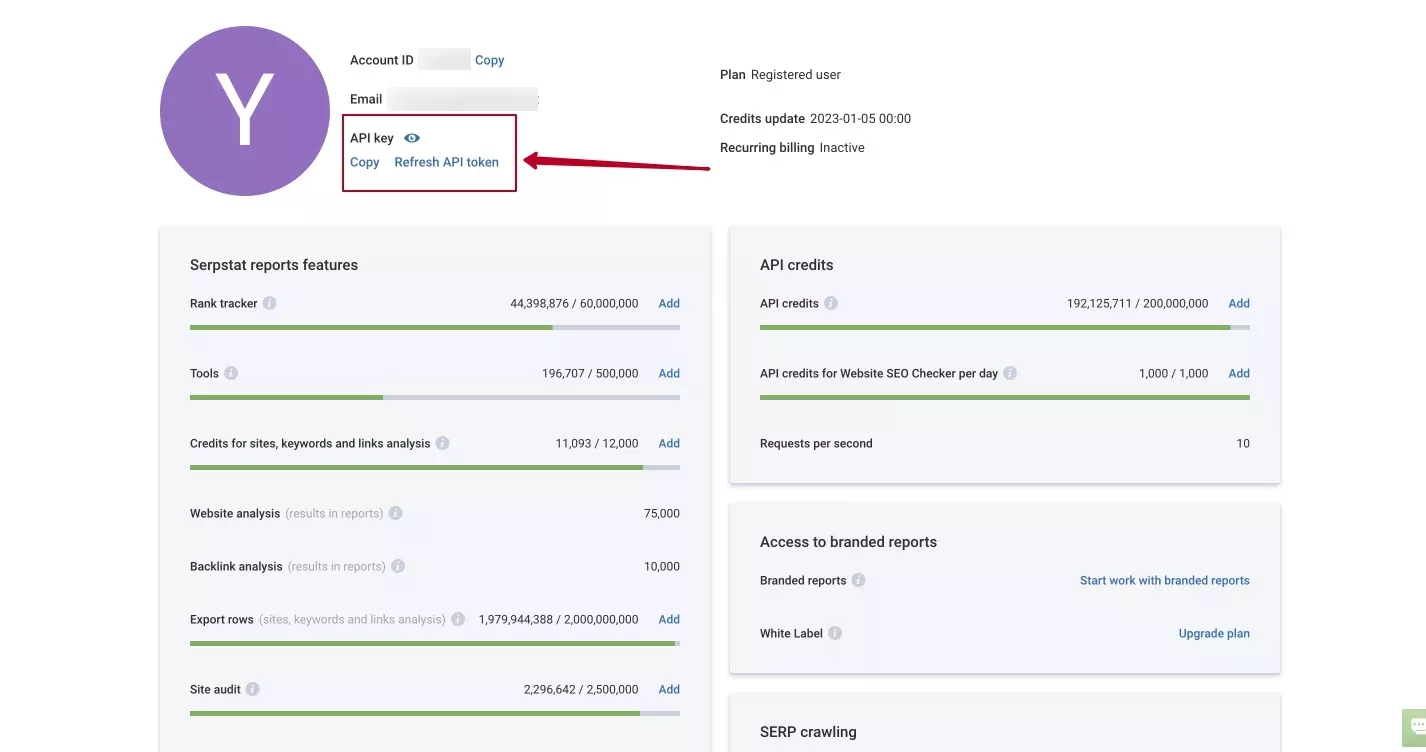The width and height of the screenshot is (1426, 752).
Task: Add more Rank tracker credits
Action: coord(669,303)
